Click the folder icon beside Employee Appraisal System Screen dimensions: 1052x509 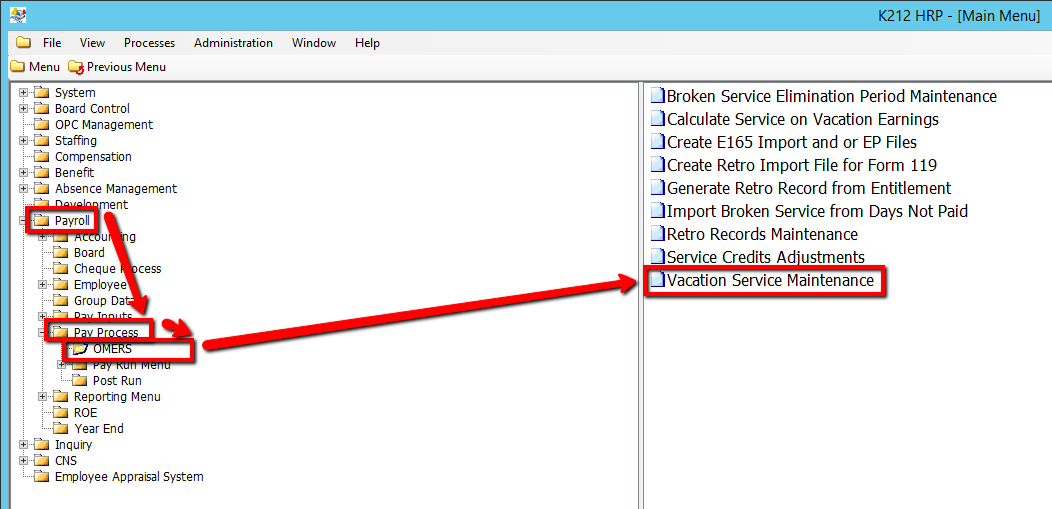[41, 477]
